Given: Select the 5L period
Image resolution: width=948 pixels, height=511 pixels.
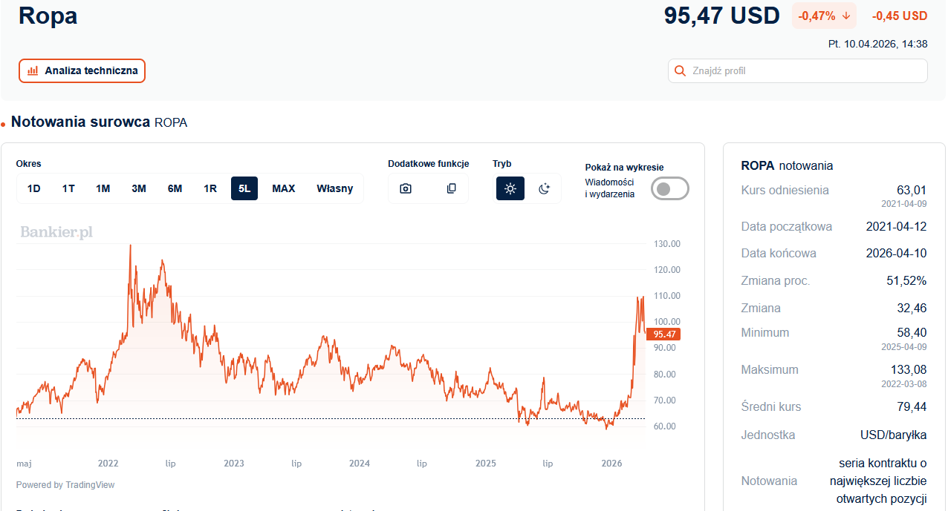Looking at the screenshot, I should (x=244, y=189).
